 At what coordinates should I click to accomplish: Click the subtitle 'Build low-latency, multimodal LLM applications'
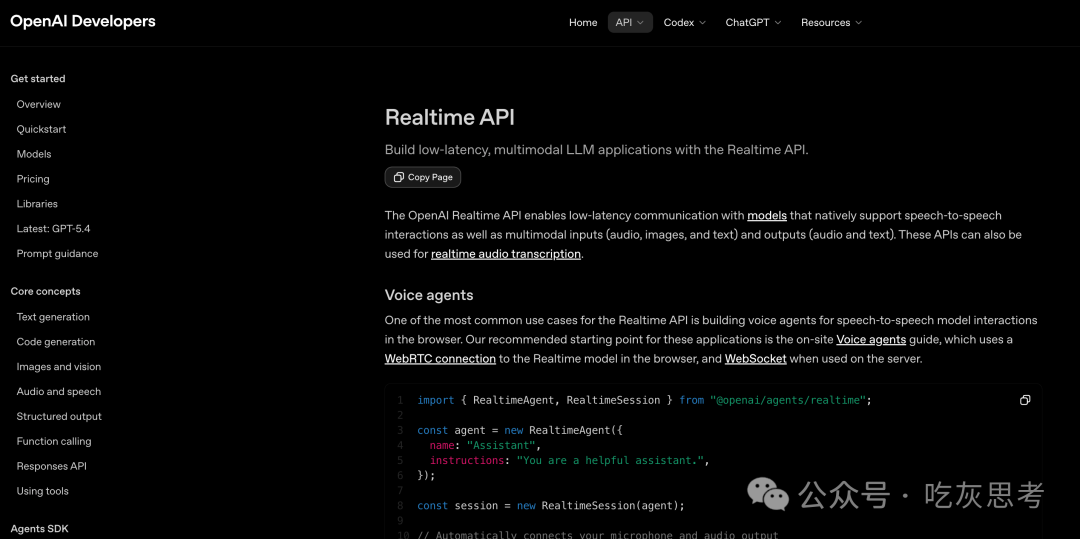coord(596,149)
